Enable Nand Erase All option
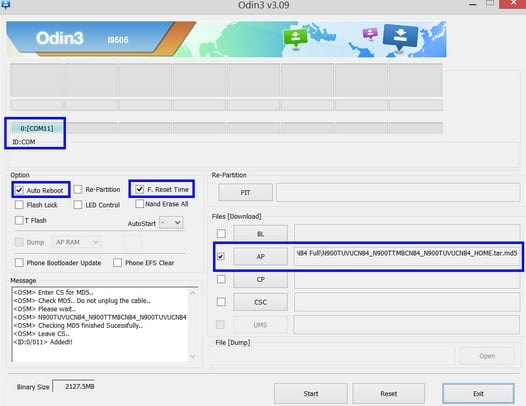Viewport: 526px width, 406px height. point(140,204)
